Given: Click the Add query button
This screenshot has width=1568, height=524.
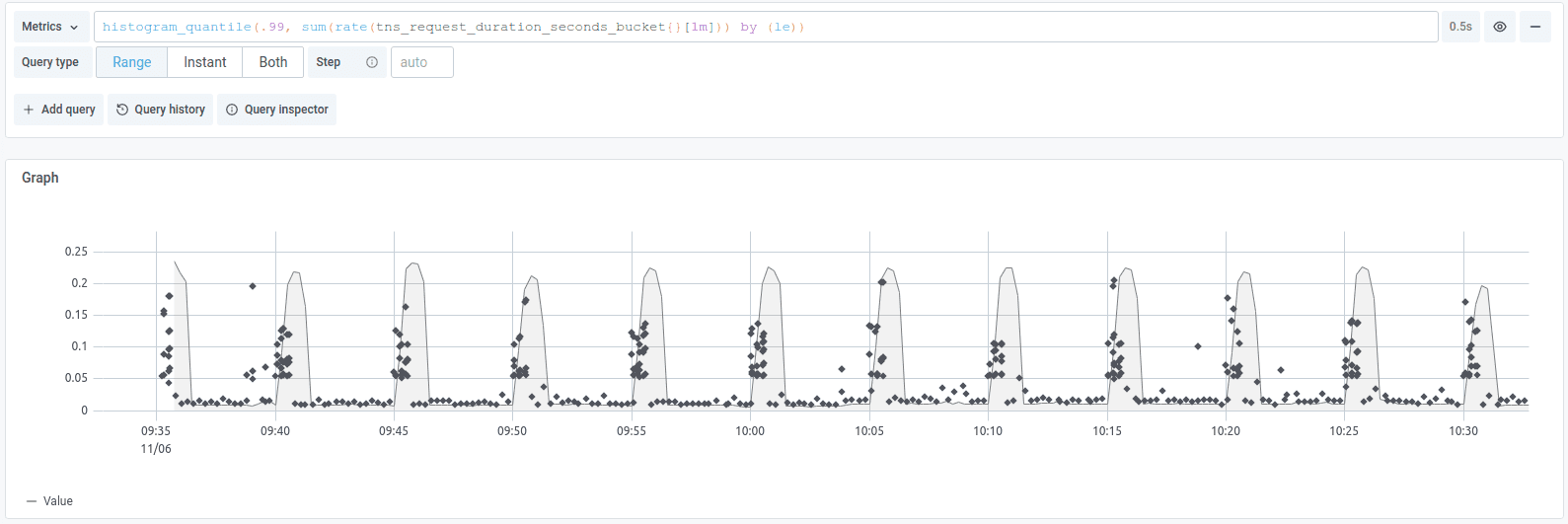Looking at the screenshot, I should coord(59,110).
